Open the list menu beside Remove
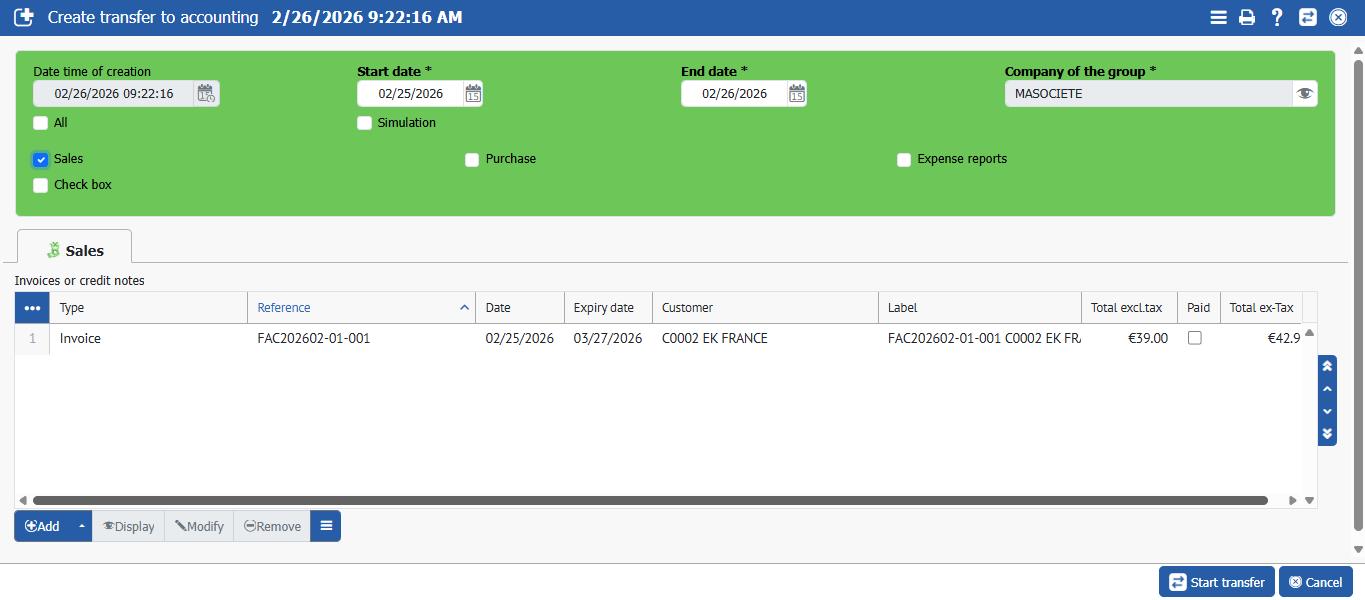This screenshot has width=1365, height=600. point(325,526)
